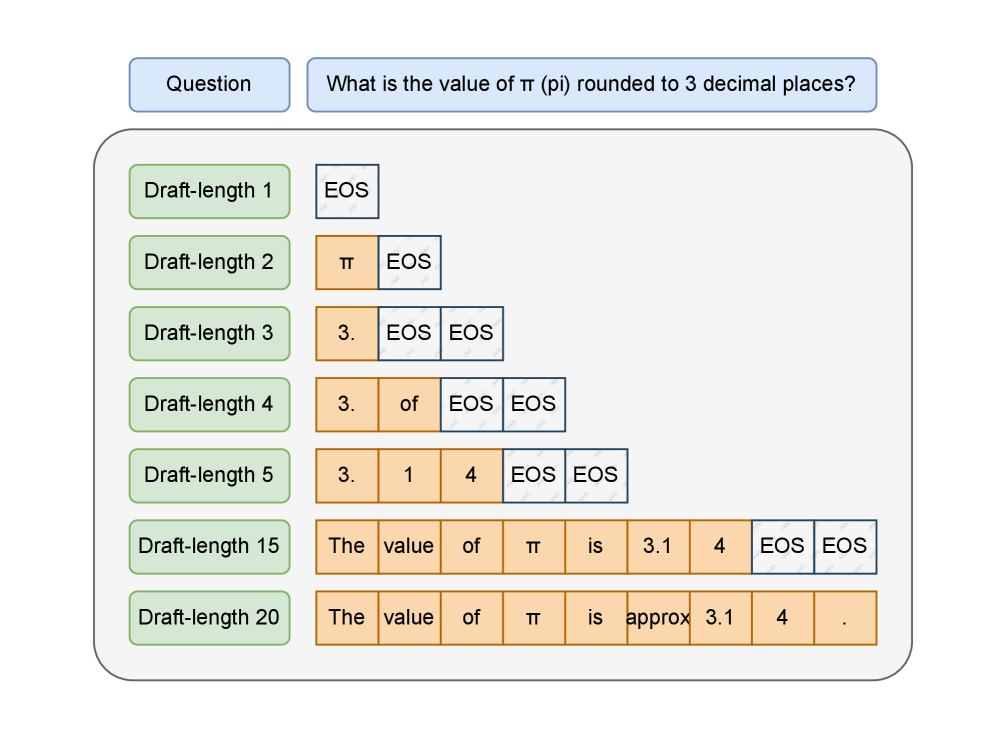The image size is (997, 736).
Task: Select the Draft-length 1 label
Action: 209,191
